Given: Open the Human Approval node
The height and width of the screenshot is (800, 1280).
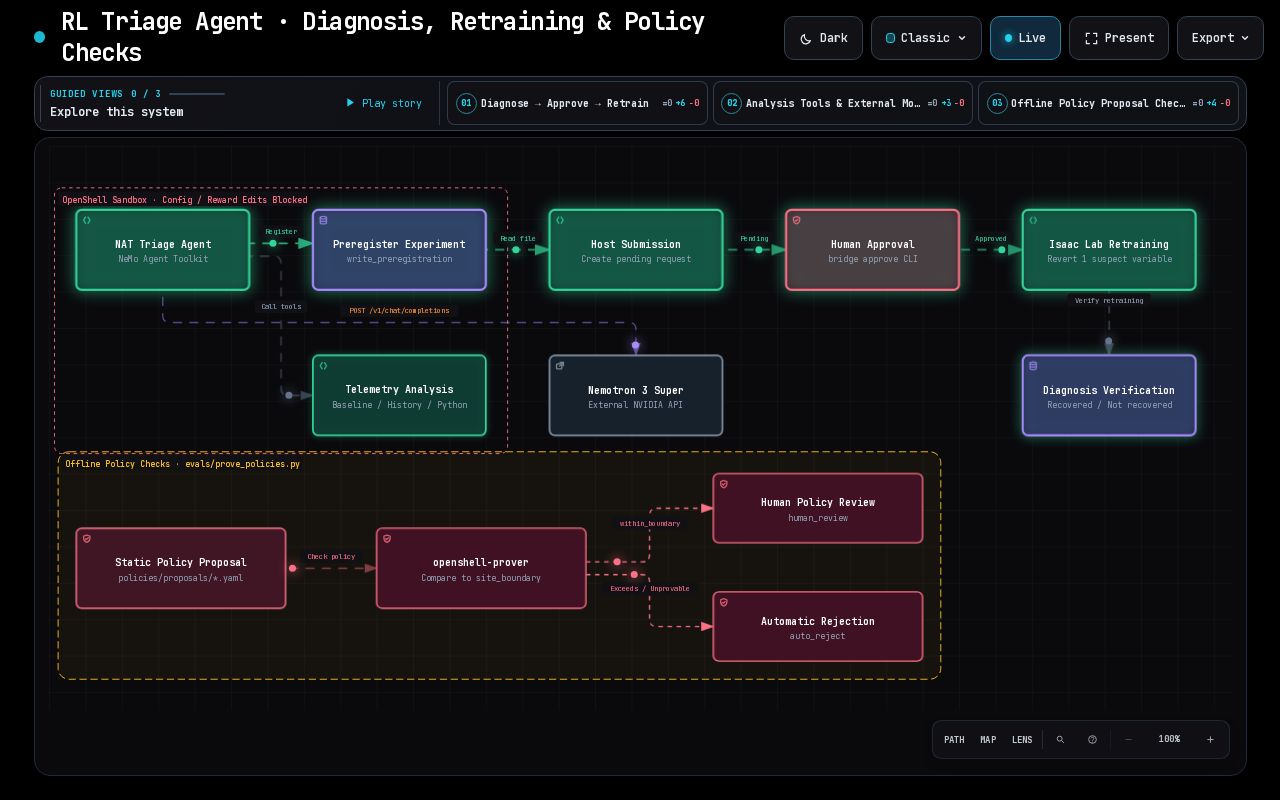Looking at the screenshot, I should coord(872,250).
